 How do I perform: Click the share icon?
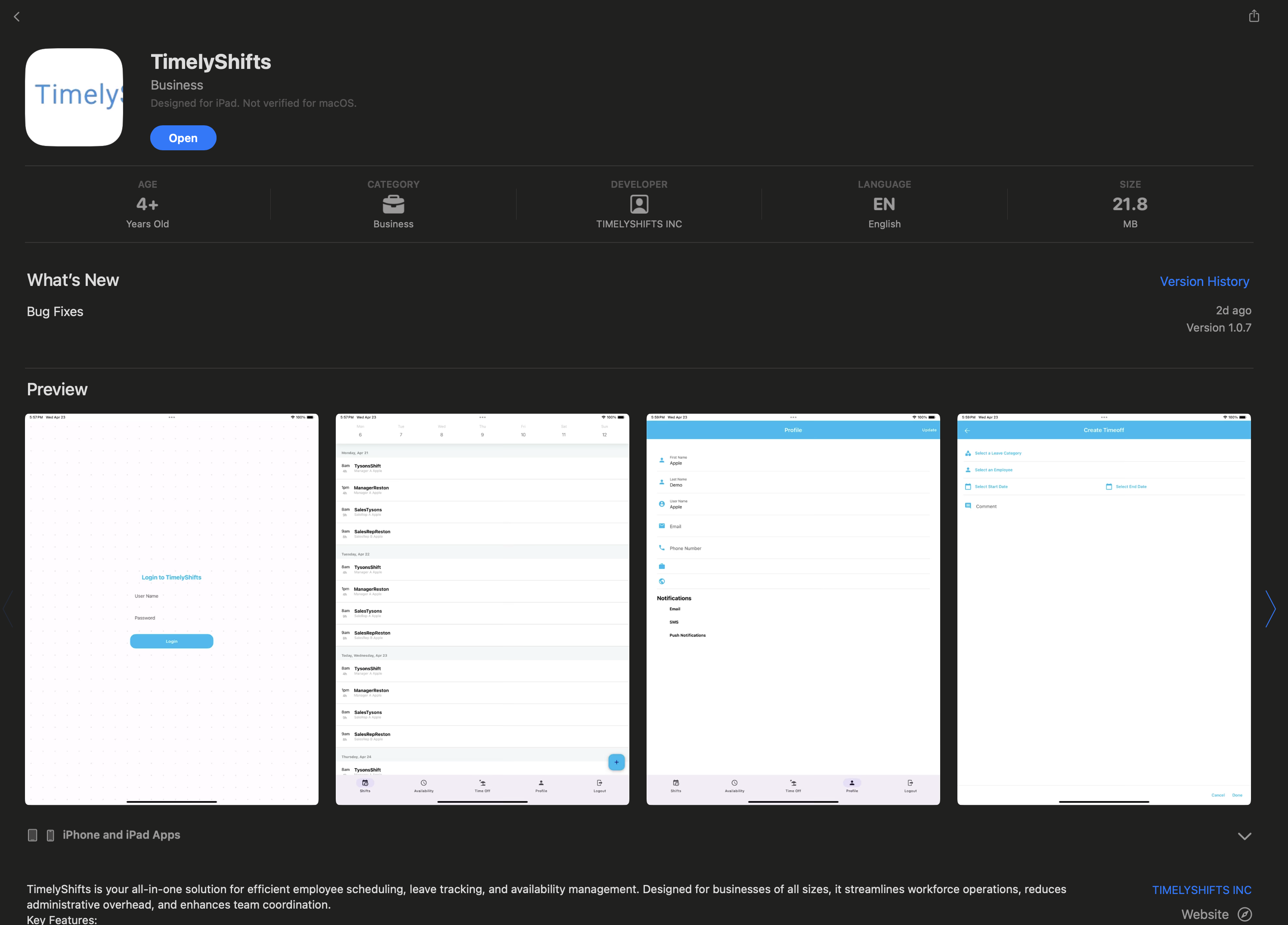click(x=1254, y=16)
